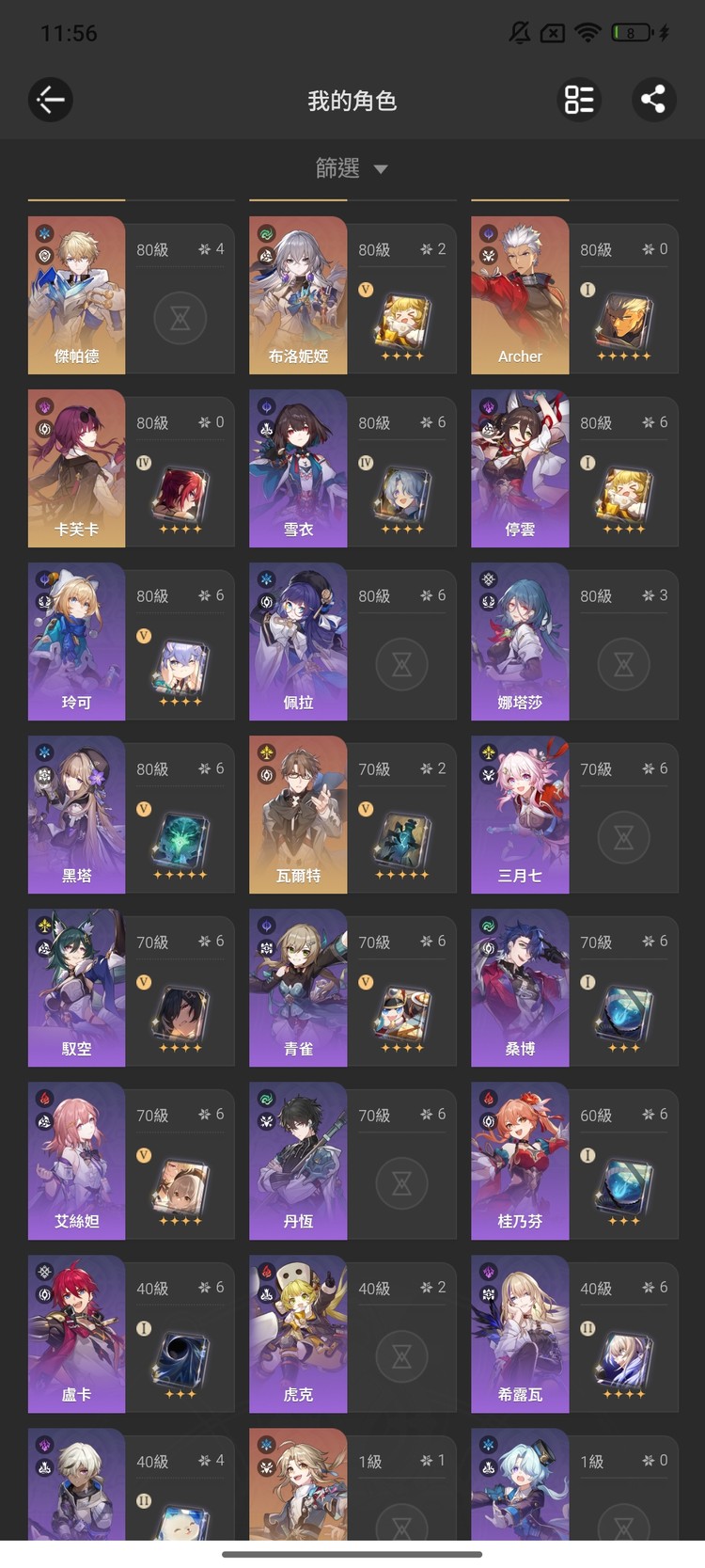Viewport: 705px width, 1568px height.
Task: Tap the share icon
Action: 653,100
